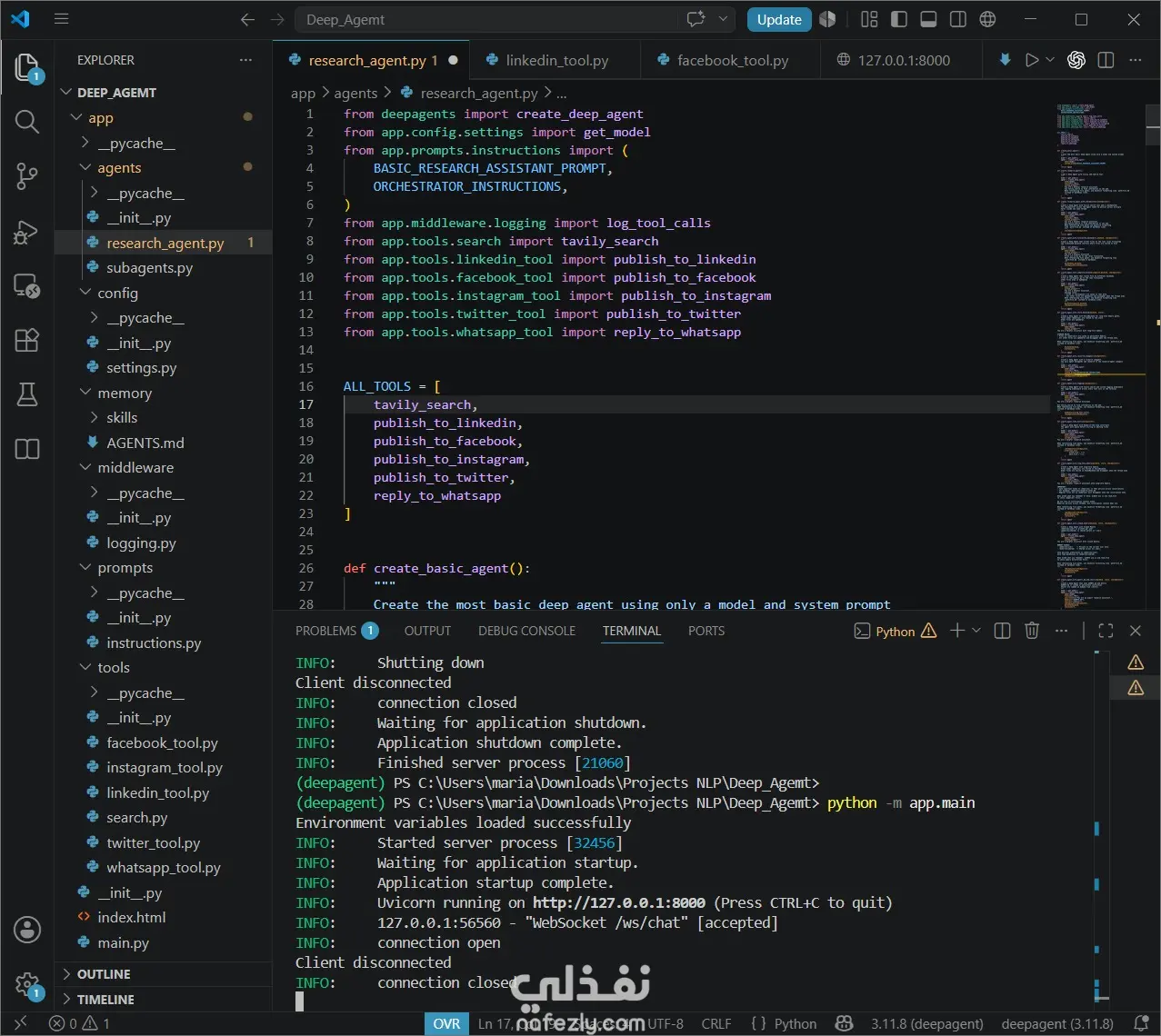
Task: Click the Update button
Action: pyautogui.click(x=779, y=19)
